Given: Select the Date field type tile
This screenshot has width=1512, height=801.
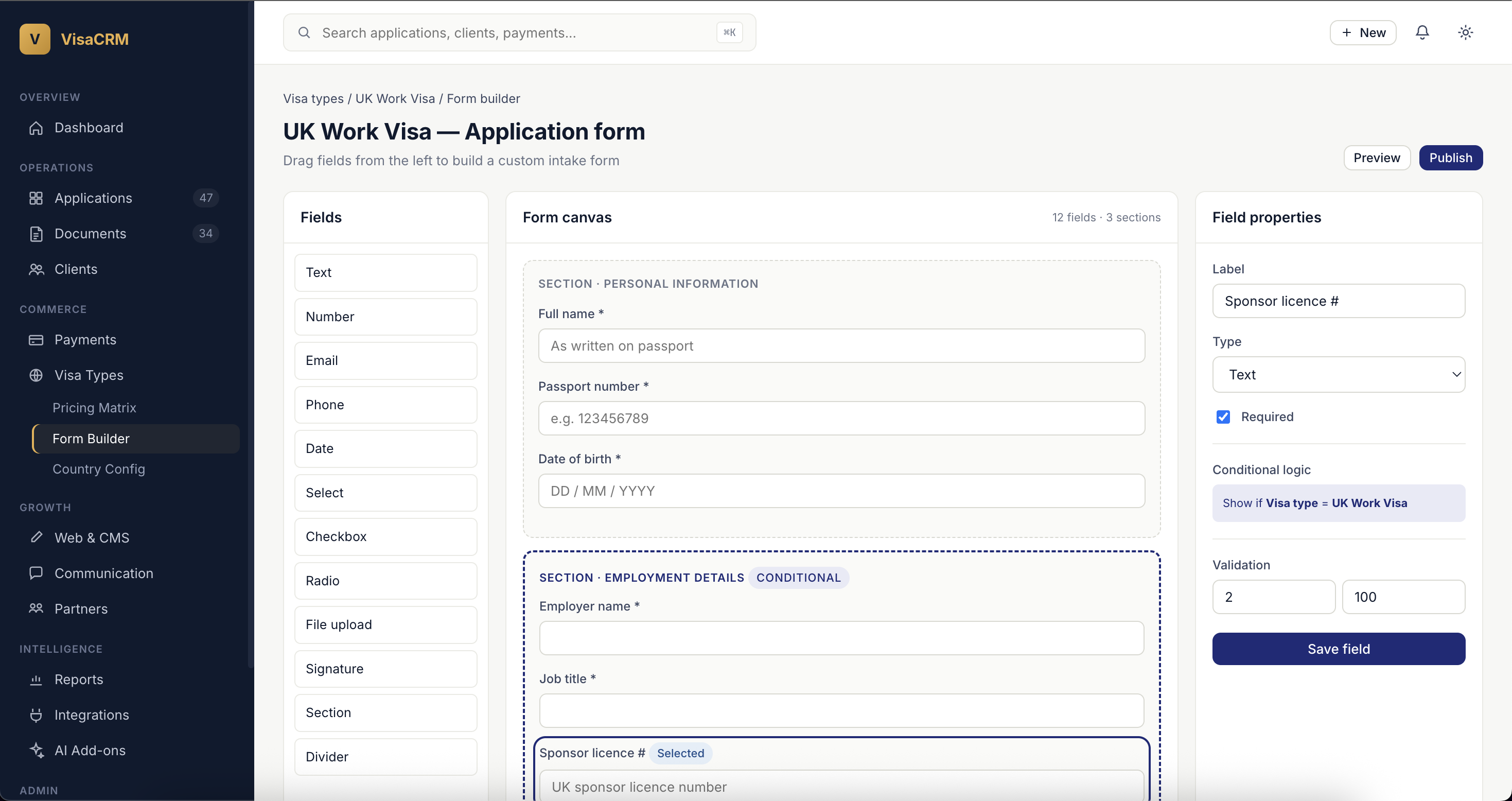Looking at the screenshot, I should click(385, 449).
